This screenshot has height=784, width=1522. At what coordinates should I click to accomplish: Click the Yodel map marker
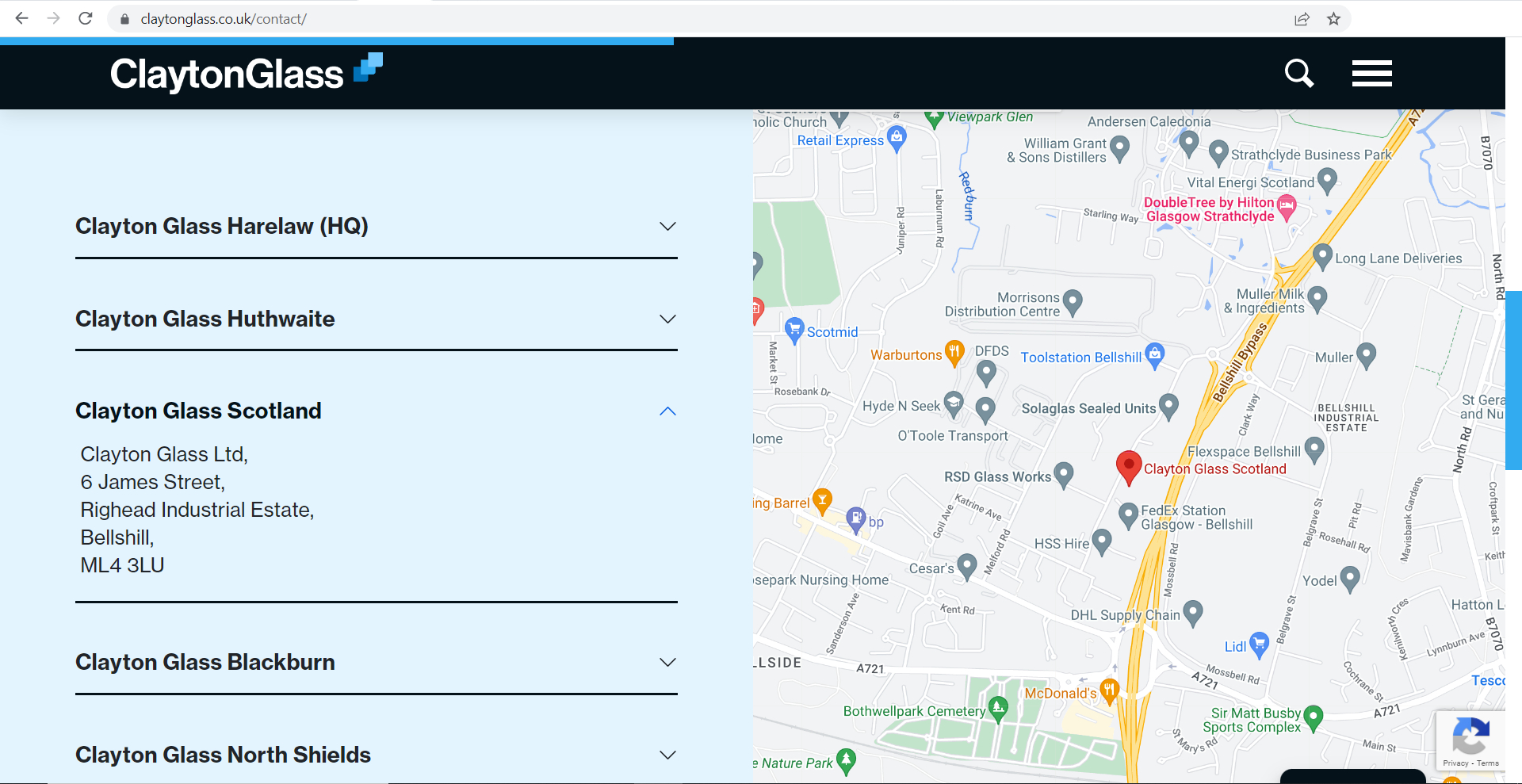click(1350, 579)
